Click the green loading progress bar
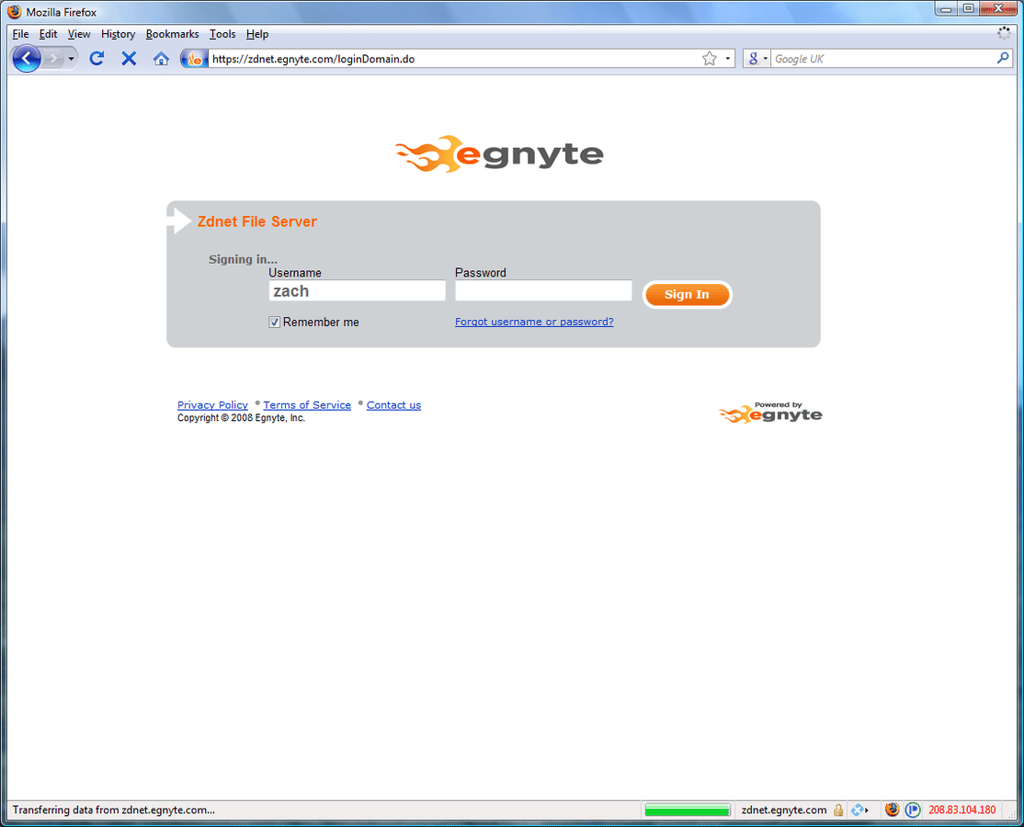The height and width of the screenshot is (827, 1024). tap(686, 811)
